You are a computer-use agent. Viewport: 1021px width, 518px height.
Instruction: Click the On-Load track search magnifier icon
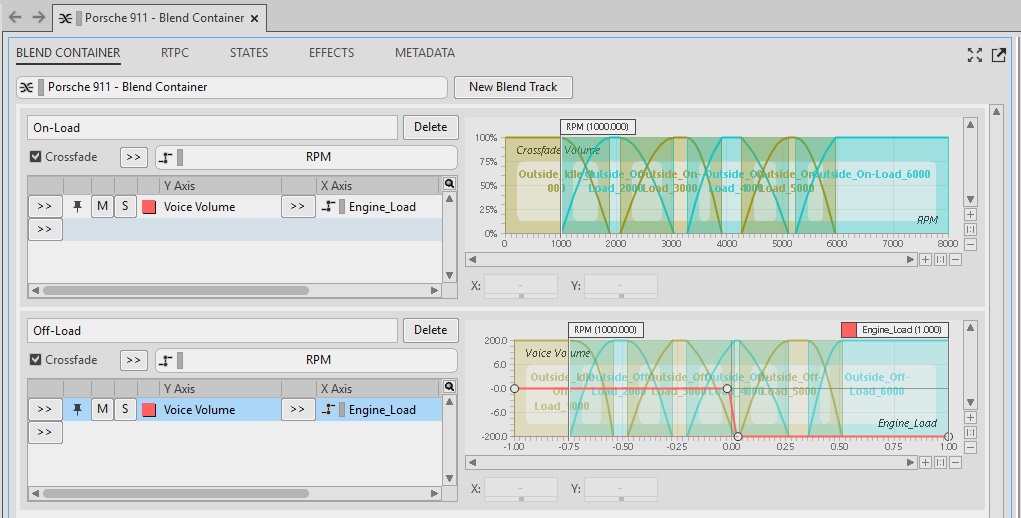point(449,184)
